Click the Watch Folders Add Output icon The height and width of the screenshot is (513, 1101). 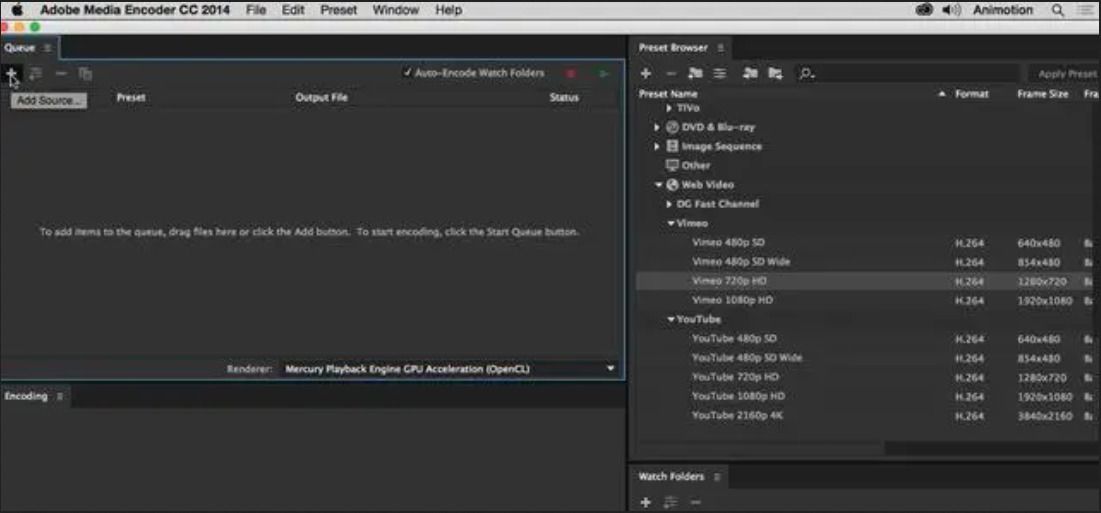[x=671, y=502]
